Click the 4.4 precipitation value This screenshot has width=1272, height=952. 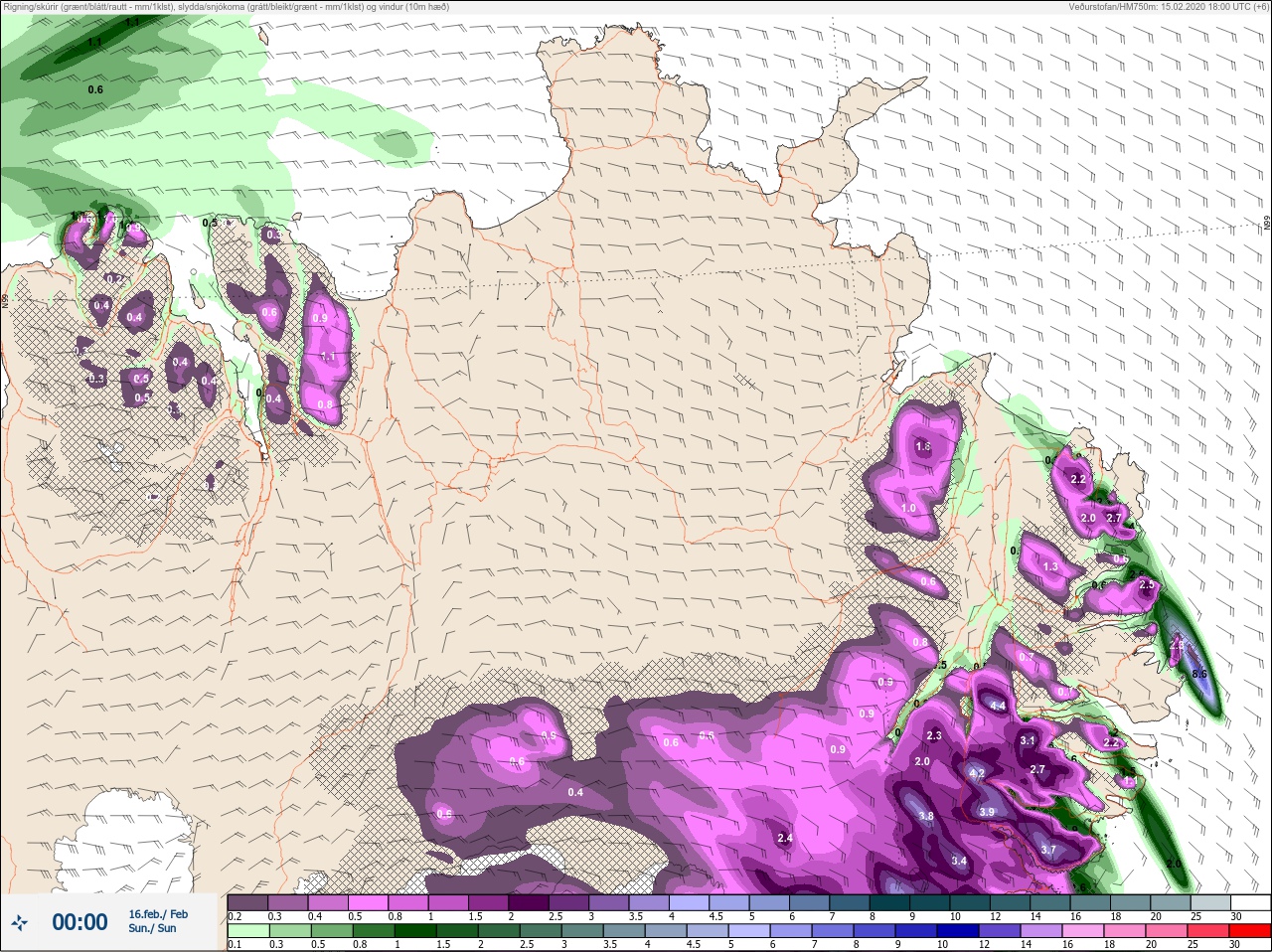[x=999, y=706]
